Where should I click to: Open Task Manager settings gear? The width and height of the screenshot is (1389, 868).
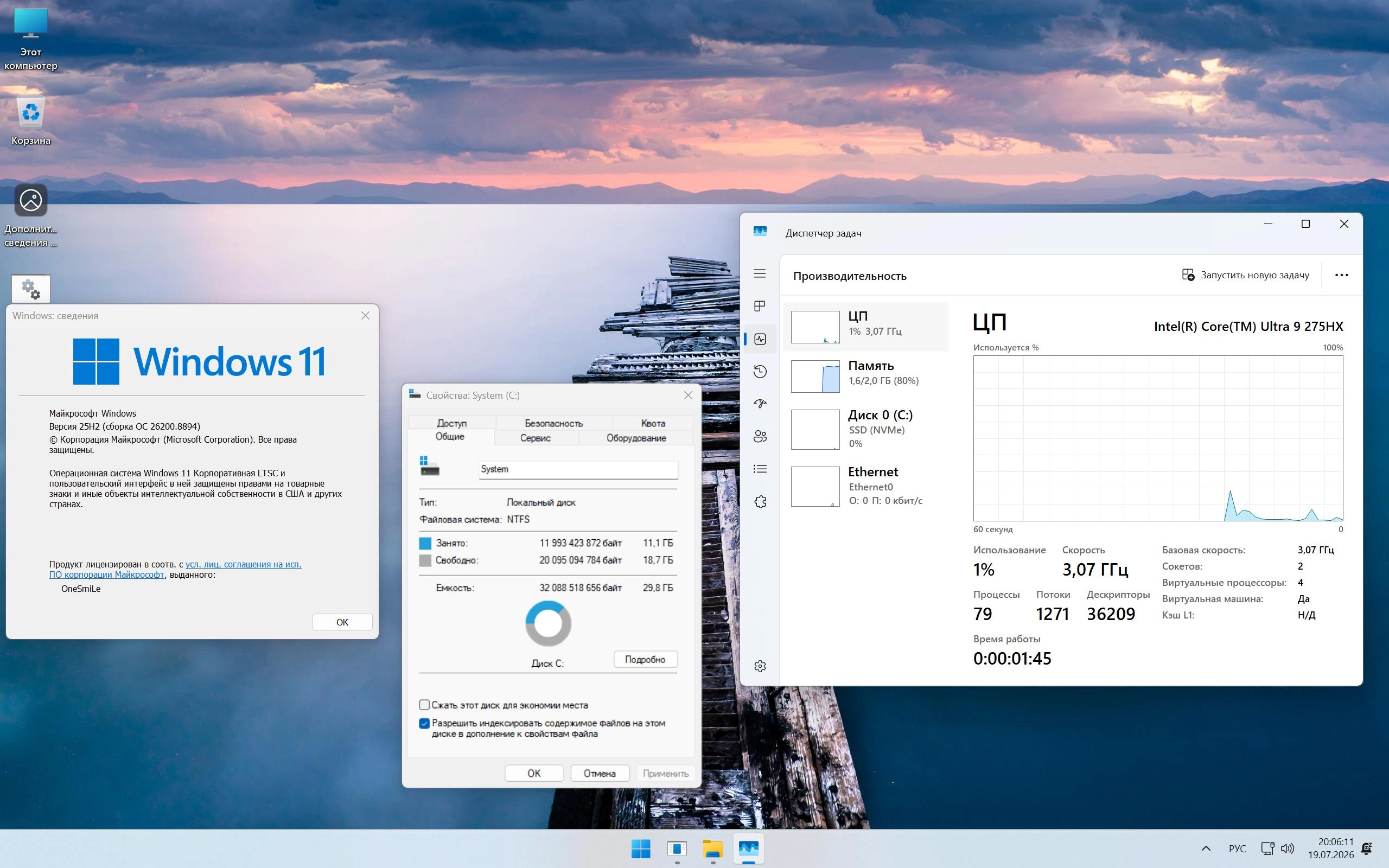[x=760, y=666]
